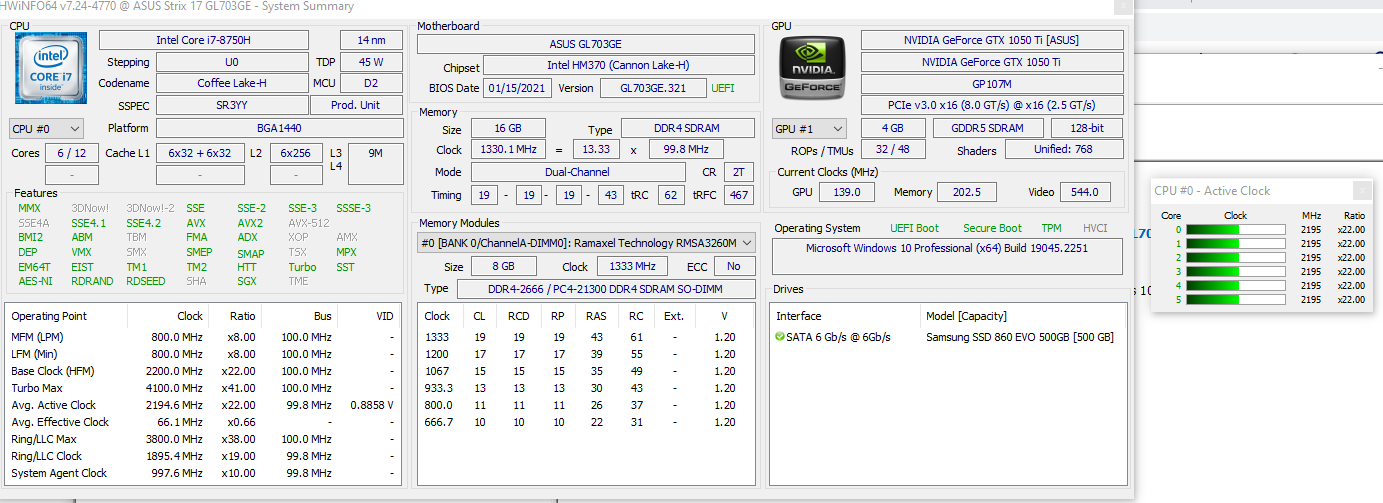The width and height of the screenshot is (1383, 503).
Task: Click the Secure Boot label
Action: [x=992, y=228]
